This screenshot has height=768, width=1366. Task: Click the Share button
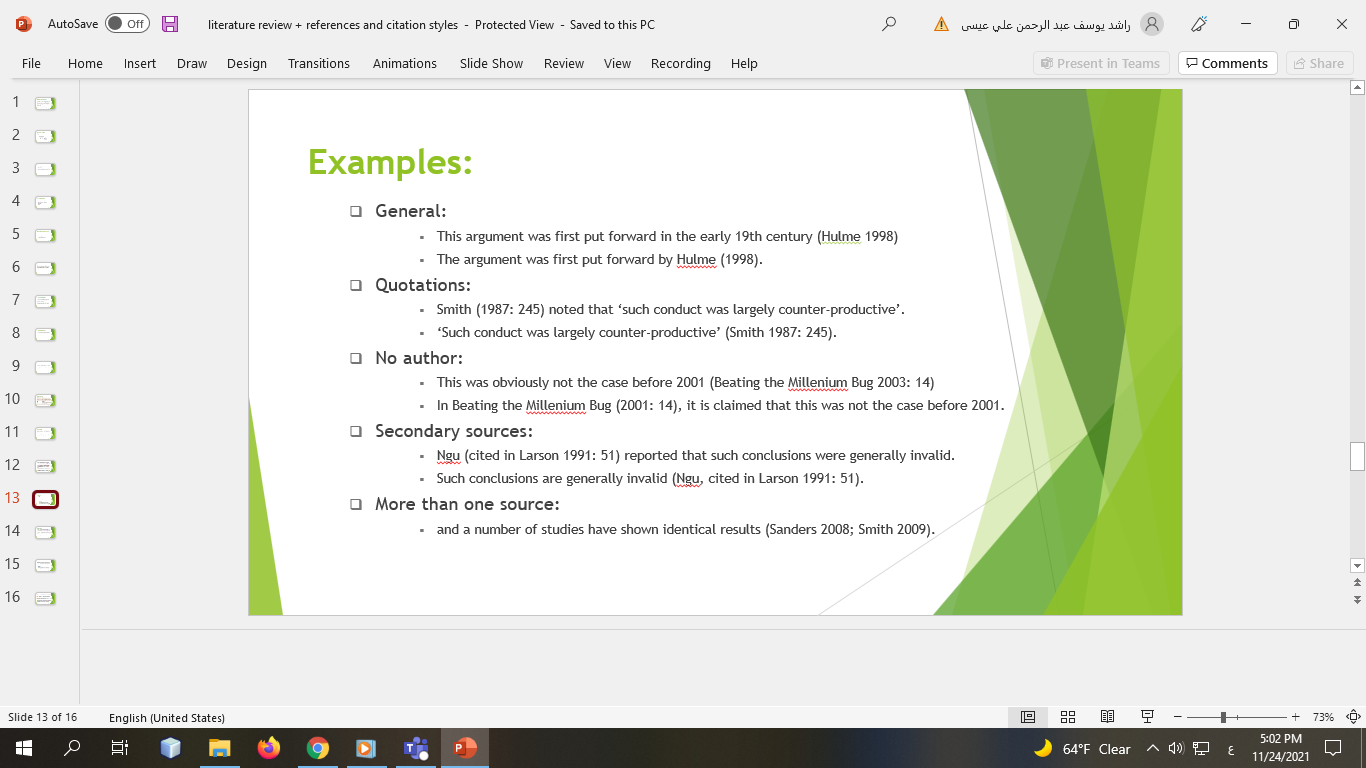point(1319,63)
